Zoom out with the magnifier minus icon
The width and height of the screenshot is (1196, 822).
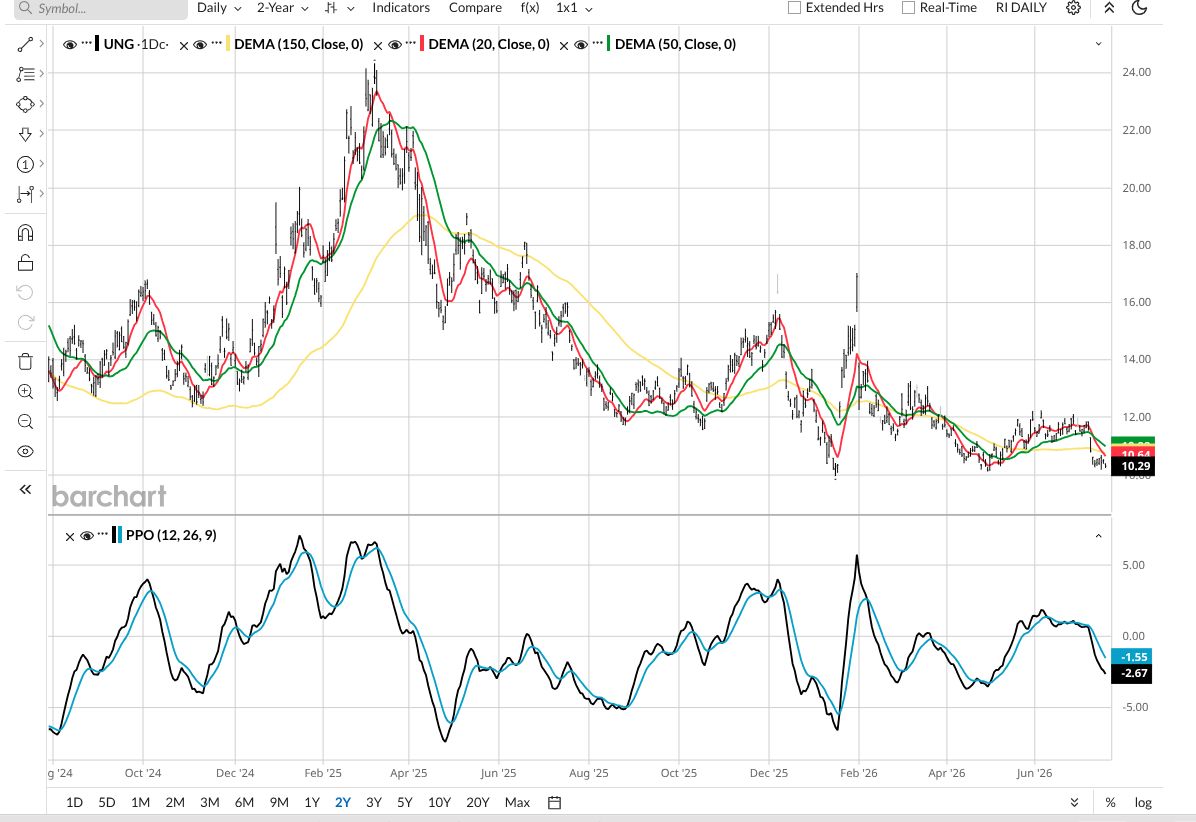coord(25,422)
